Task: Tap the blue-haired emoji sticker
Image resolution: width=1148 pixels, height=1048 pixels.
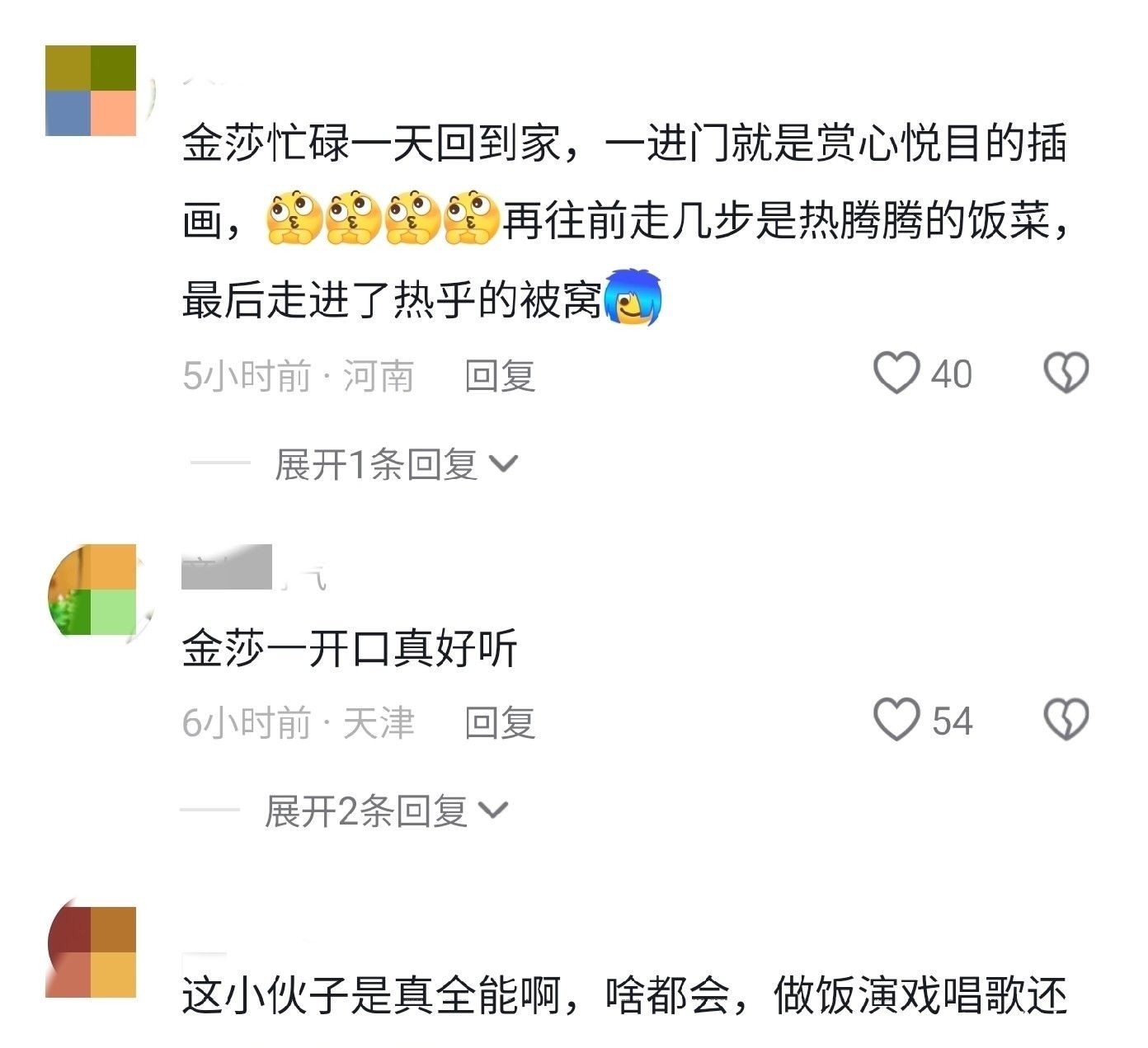Action: point(633,298)
